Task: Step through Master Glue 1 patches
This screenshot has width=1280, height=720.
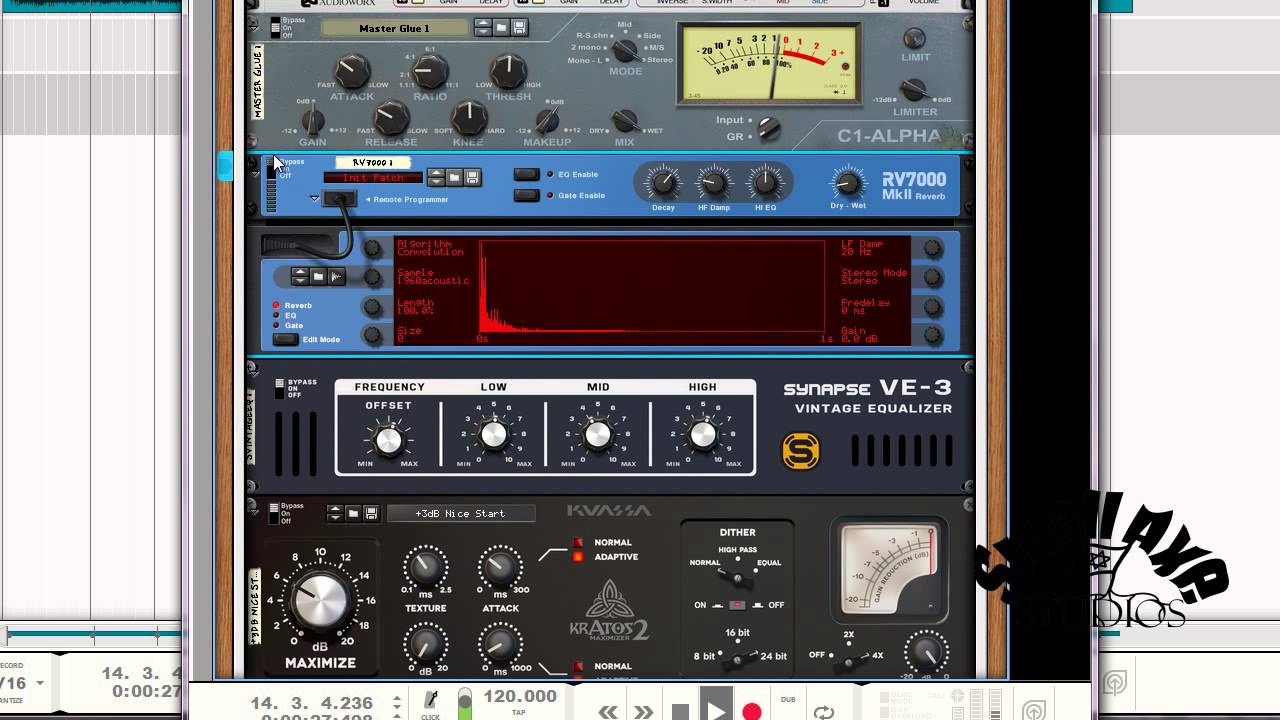Action: (x=483, y=28)
